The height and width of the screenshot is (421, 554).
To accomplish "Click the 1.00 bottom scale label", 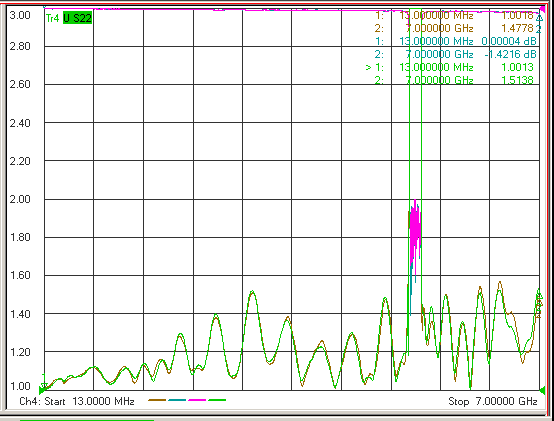I will point(20,386).
